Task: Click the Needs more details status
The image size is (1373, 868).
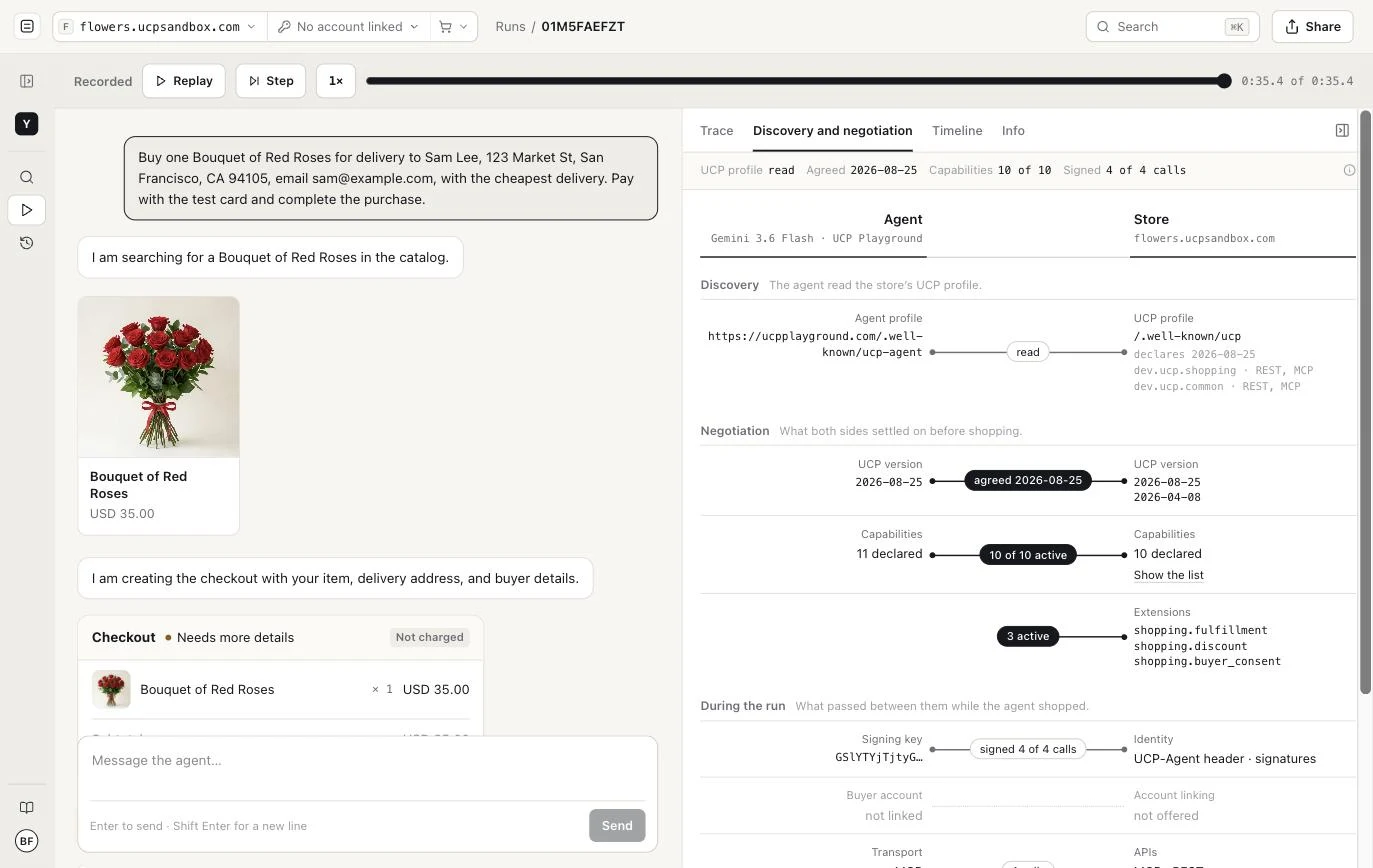Action: 229,638
